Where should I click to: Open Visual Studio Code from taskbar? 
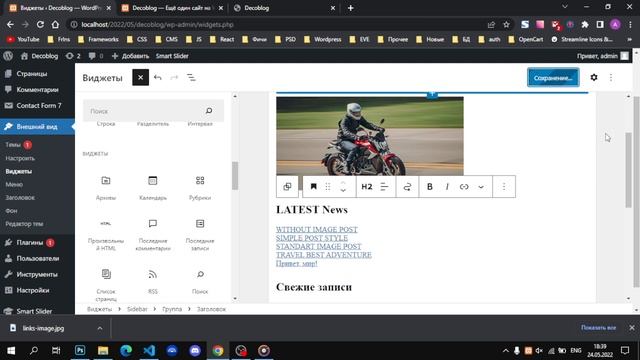coord(149,351)
